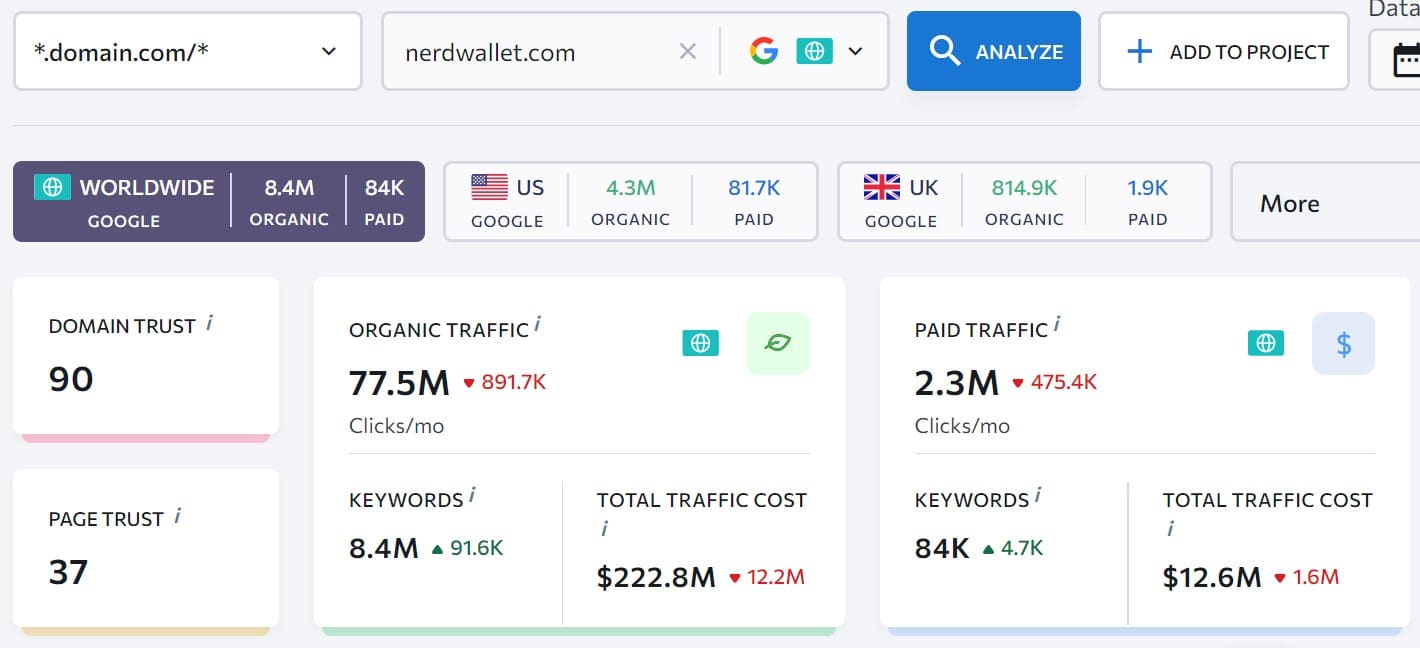Click globe icon in Organic Traffic card
1420x648 pixels.
coord(701,344)
